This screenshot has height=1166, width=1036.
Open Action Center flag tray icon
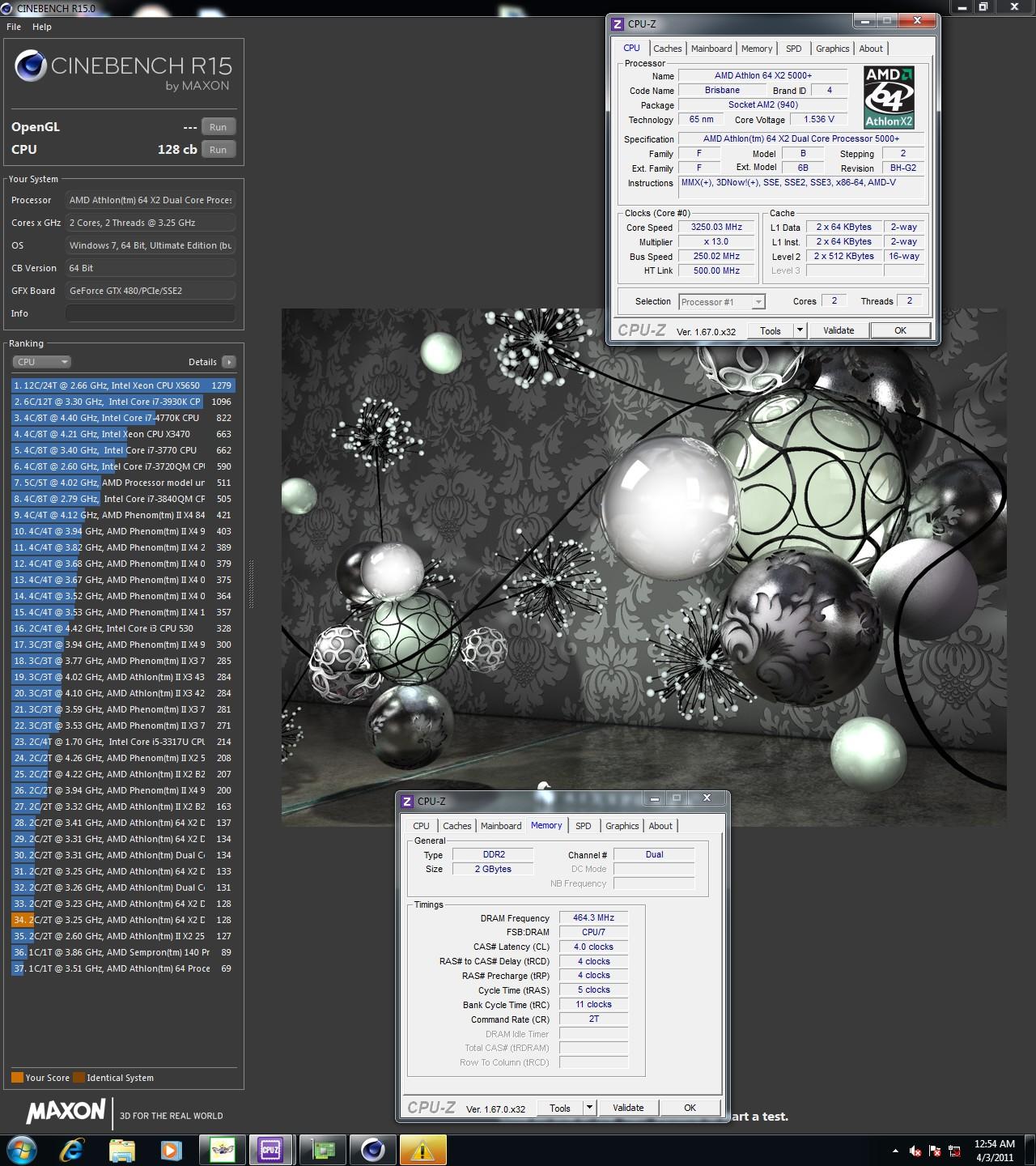tap(936, 1151)
